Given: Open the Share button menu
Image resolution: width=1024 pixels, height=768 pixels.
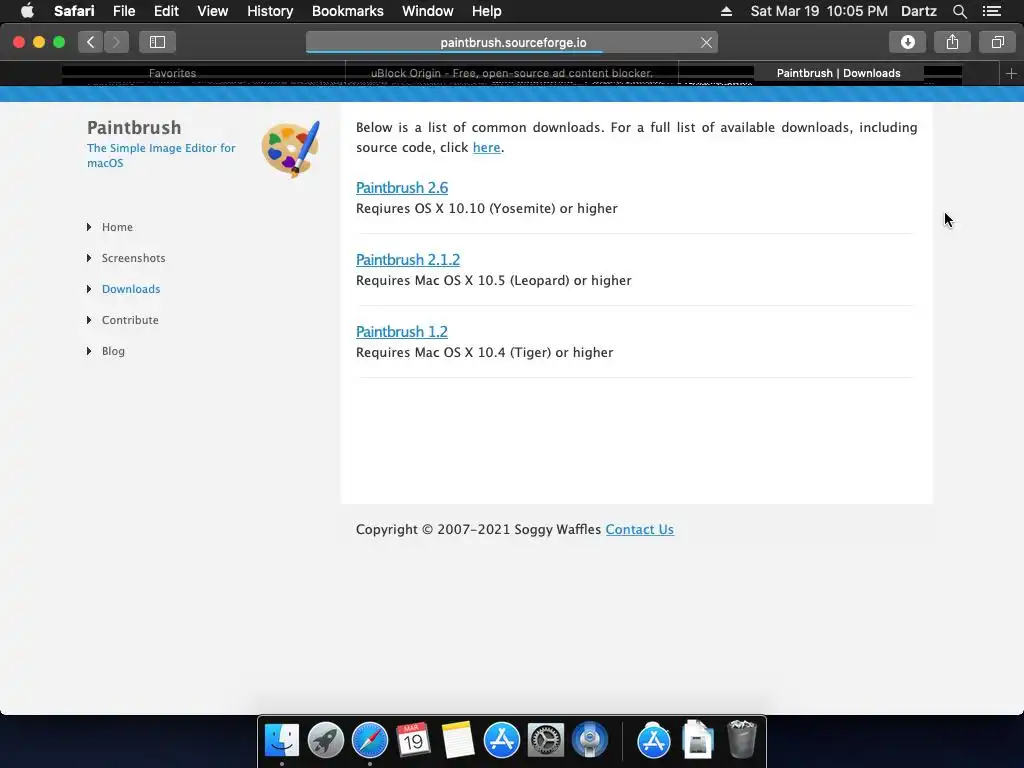Looking at the screenshot, I should point(952,42).
